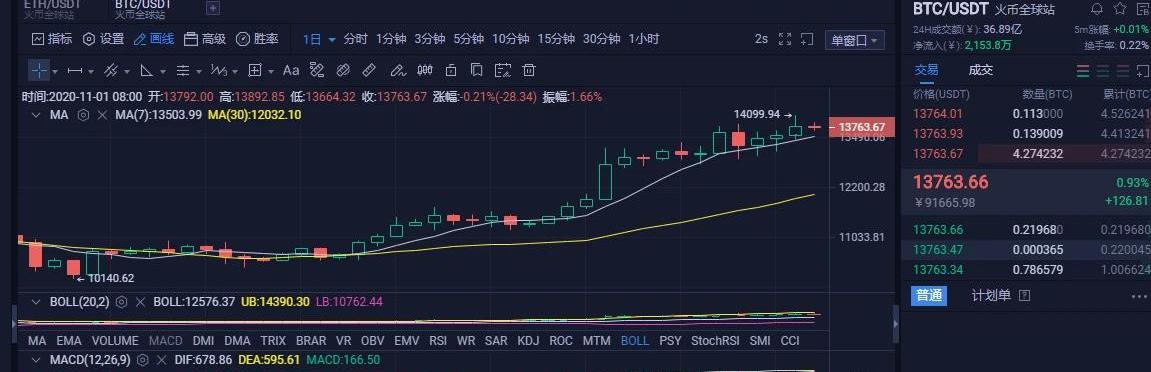Select the crosshair cursor tool
The width and height of the screenshot is (1151, 372).
tap(39, 70)
